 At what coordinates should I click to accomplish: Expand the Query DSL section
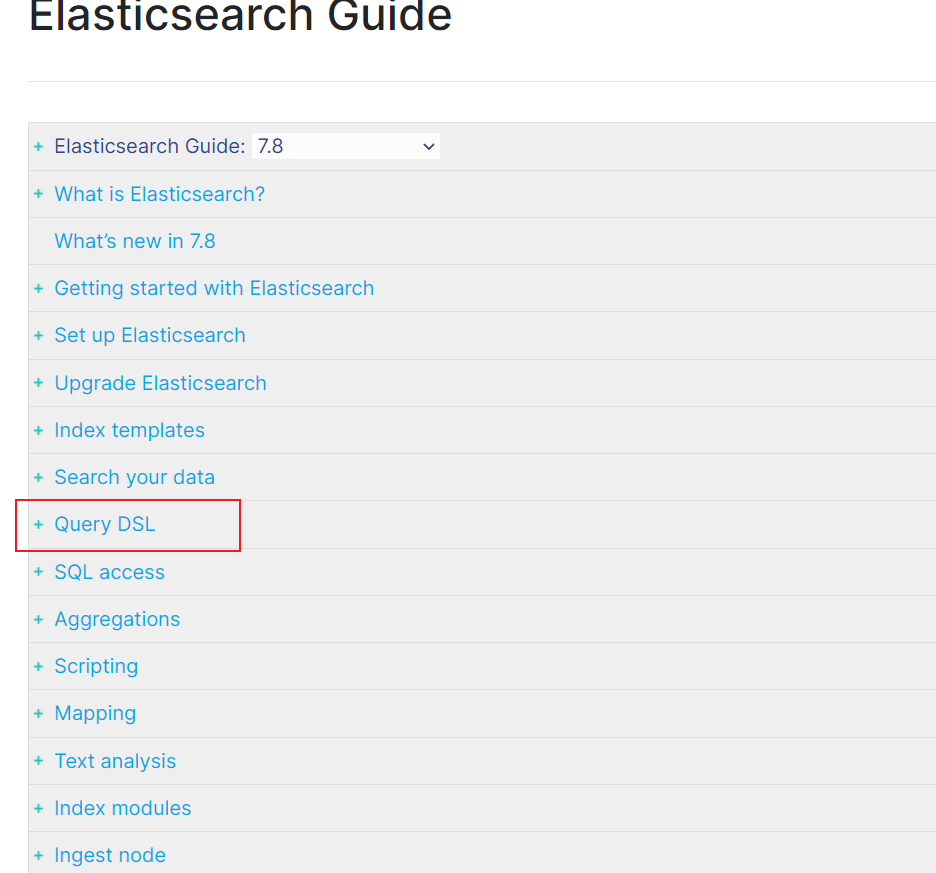(x=39, y=525)
